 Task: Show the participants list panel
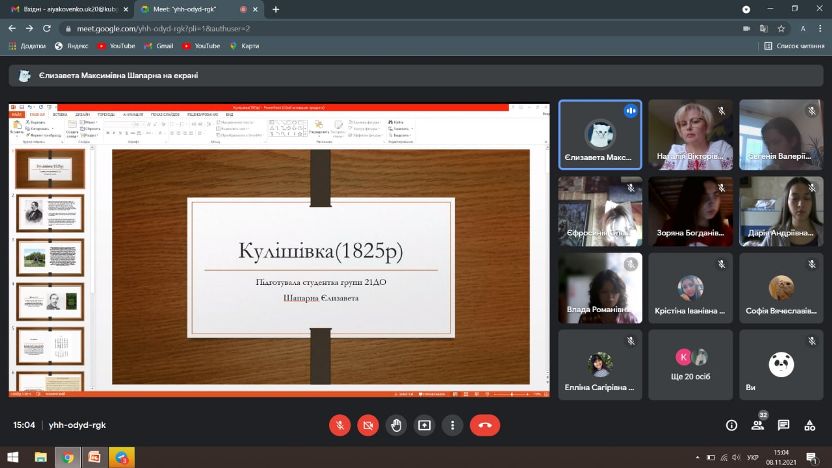(757, 425)
